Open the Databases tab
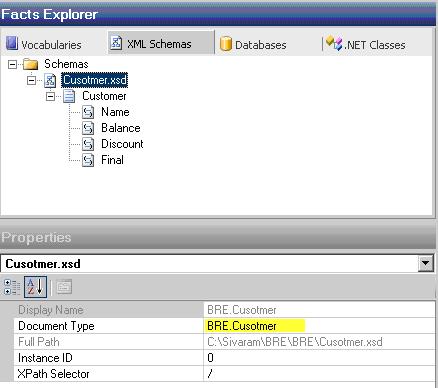The width and height of the screenshot is (438, 388). pyautogui.click(x=253, y=44)
